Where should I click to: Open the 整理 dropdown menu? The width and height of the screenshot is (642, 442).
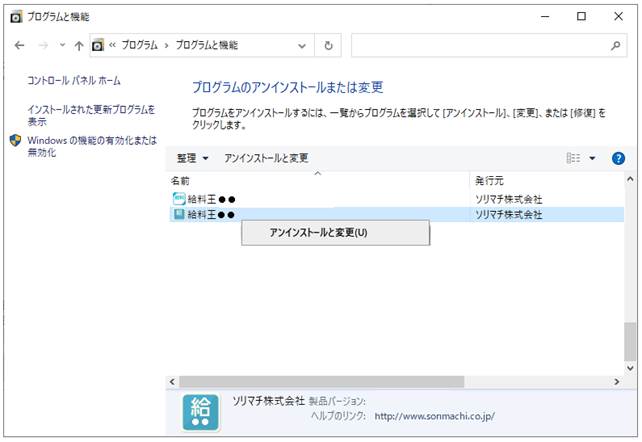tap(192, 158)
